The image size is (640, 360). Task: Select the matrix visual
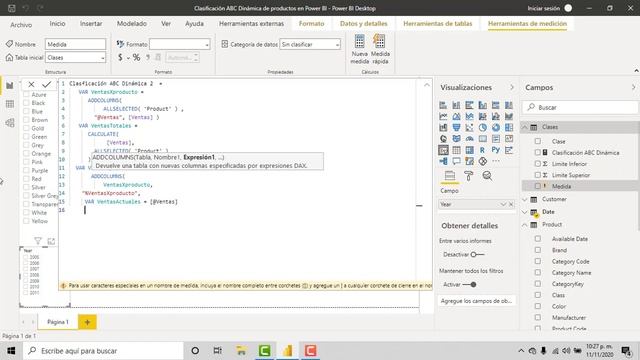tap(469, 150)
